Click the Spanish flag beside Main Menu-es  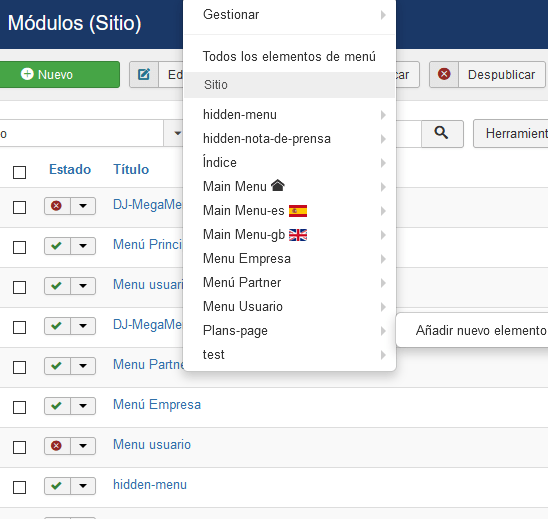[298, 211]
